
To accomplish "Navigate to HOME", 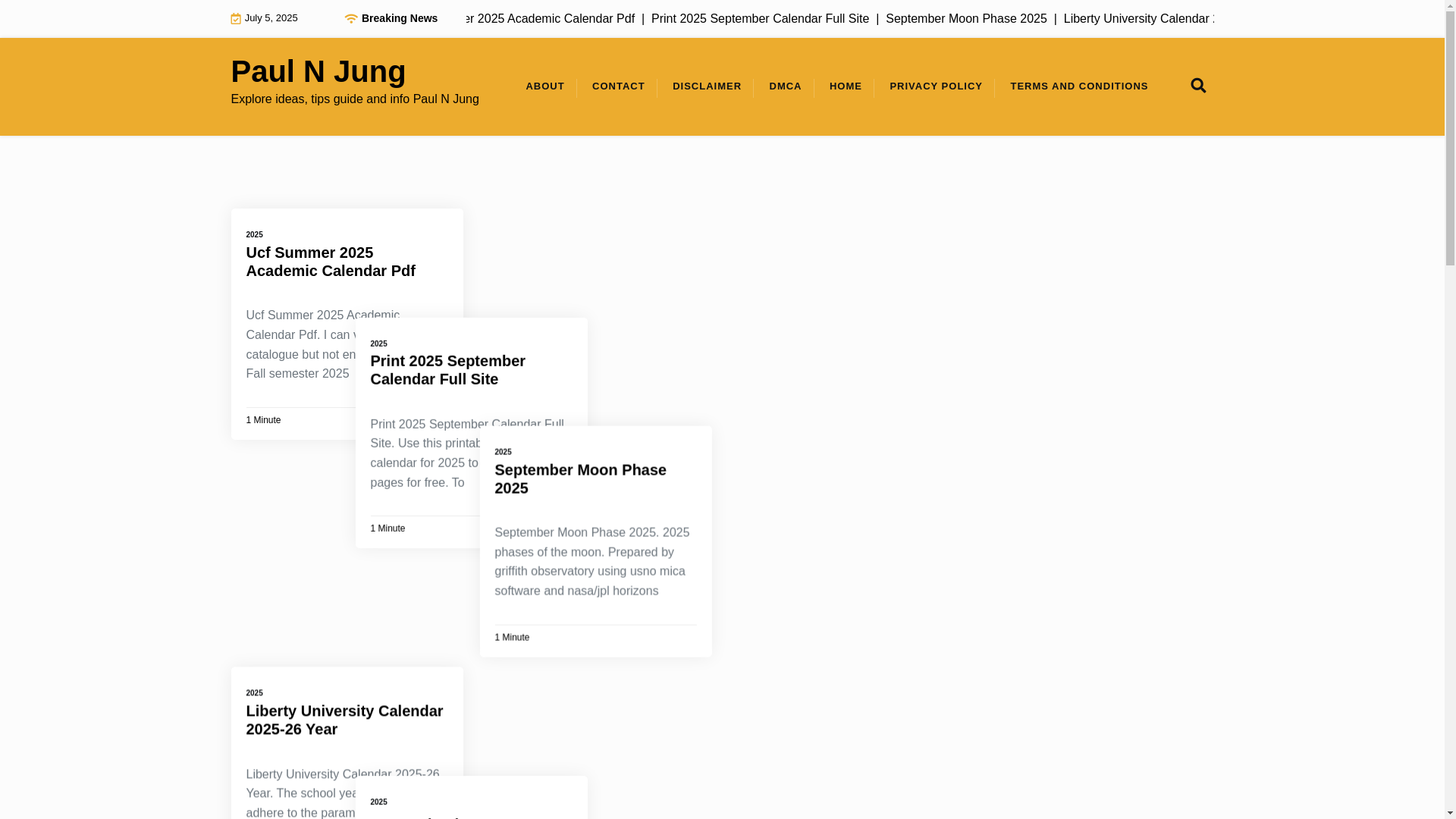I will pyautogui.click(x=846, y=86).
